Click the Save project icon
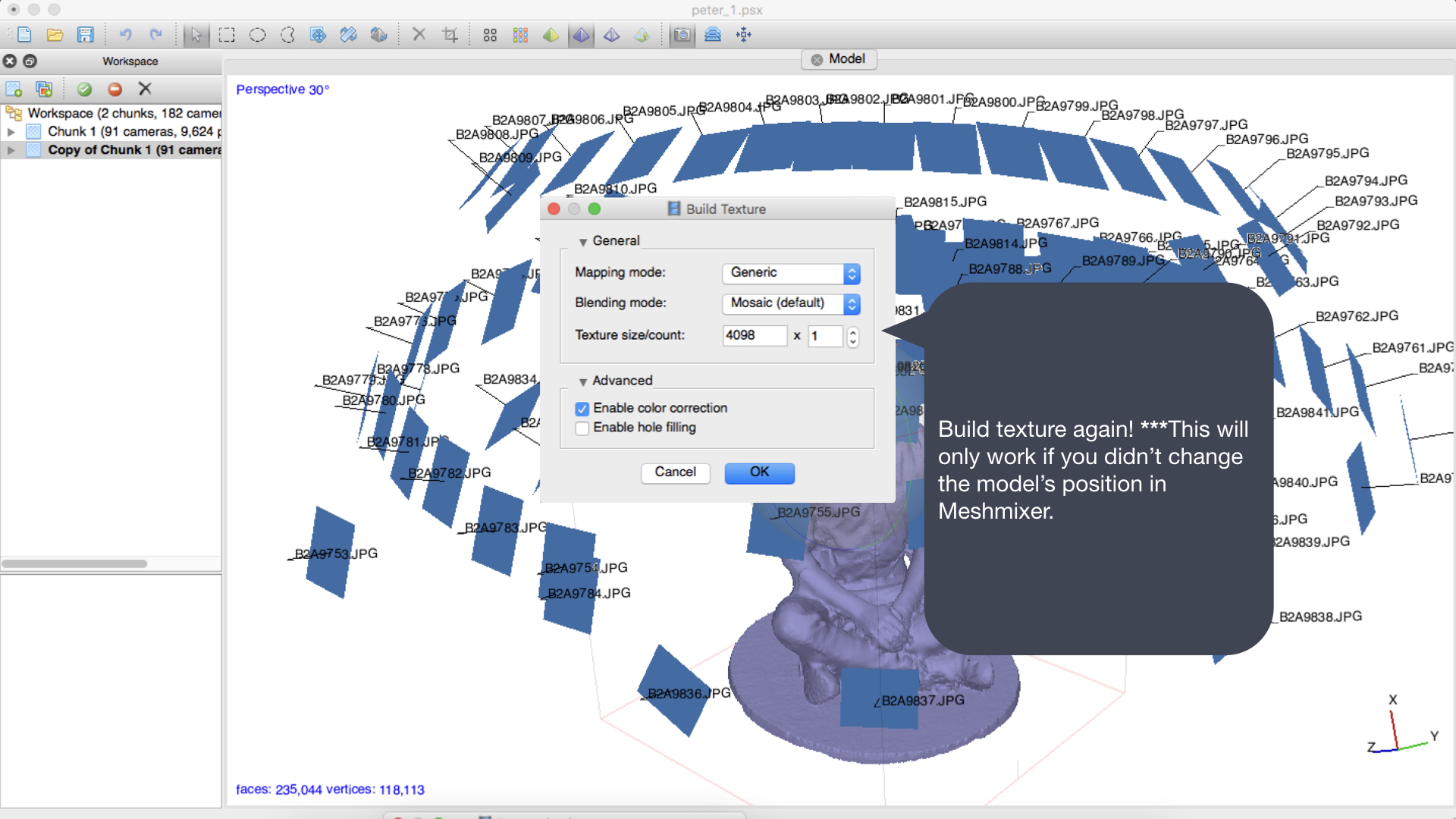Image resolution: width=1456 pixels, height=819 pixels. (85, 35)
